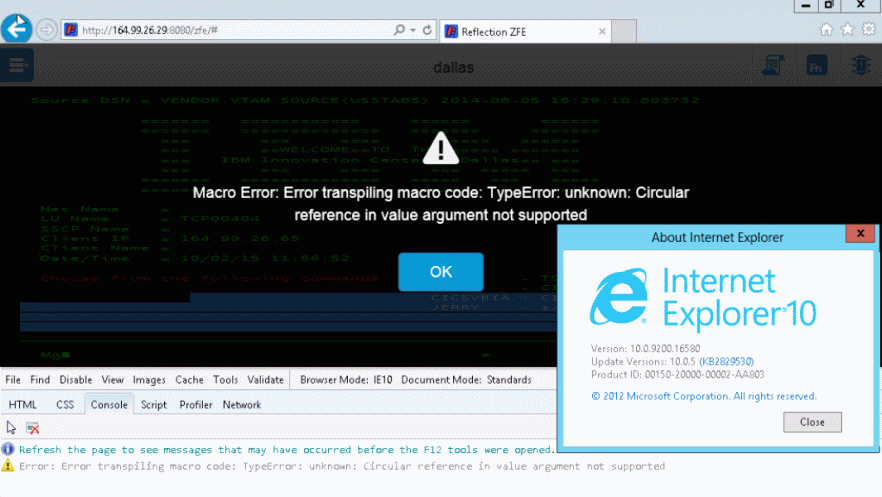
Task: Click the warning triangle in Macro Error dialog
Action: pyautogui.click(x=441, y=148)
